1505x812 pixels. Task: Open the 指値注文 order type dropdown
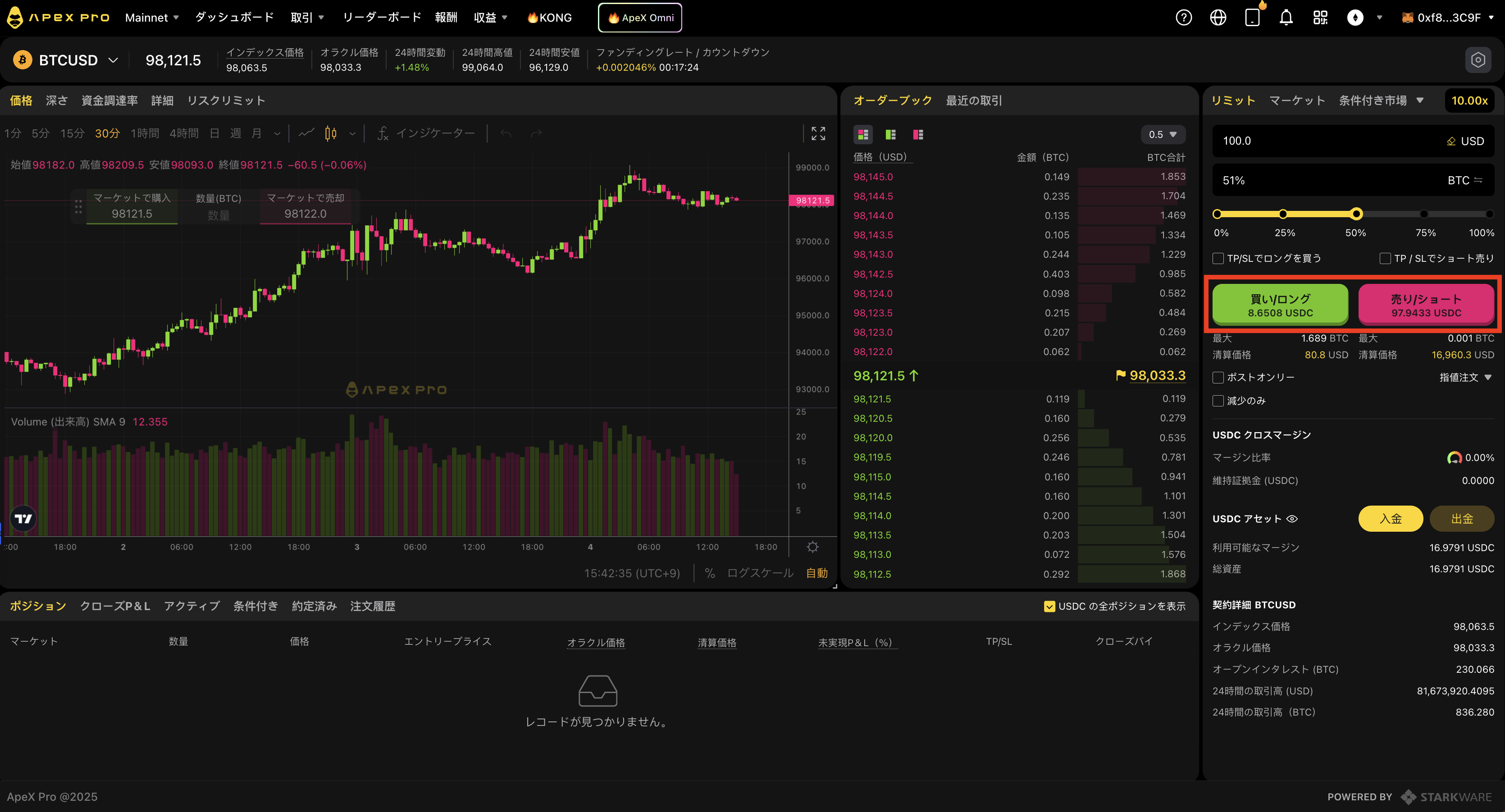click(x=1465, y=377)
